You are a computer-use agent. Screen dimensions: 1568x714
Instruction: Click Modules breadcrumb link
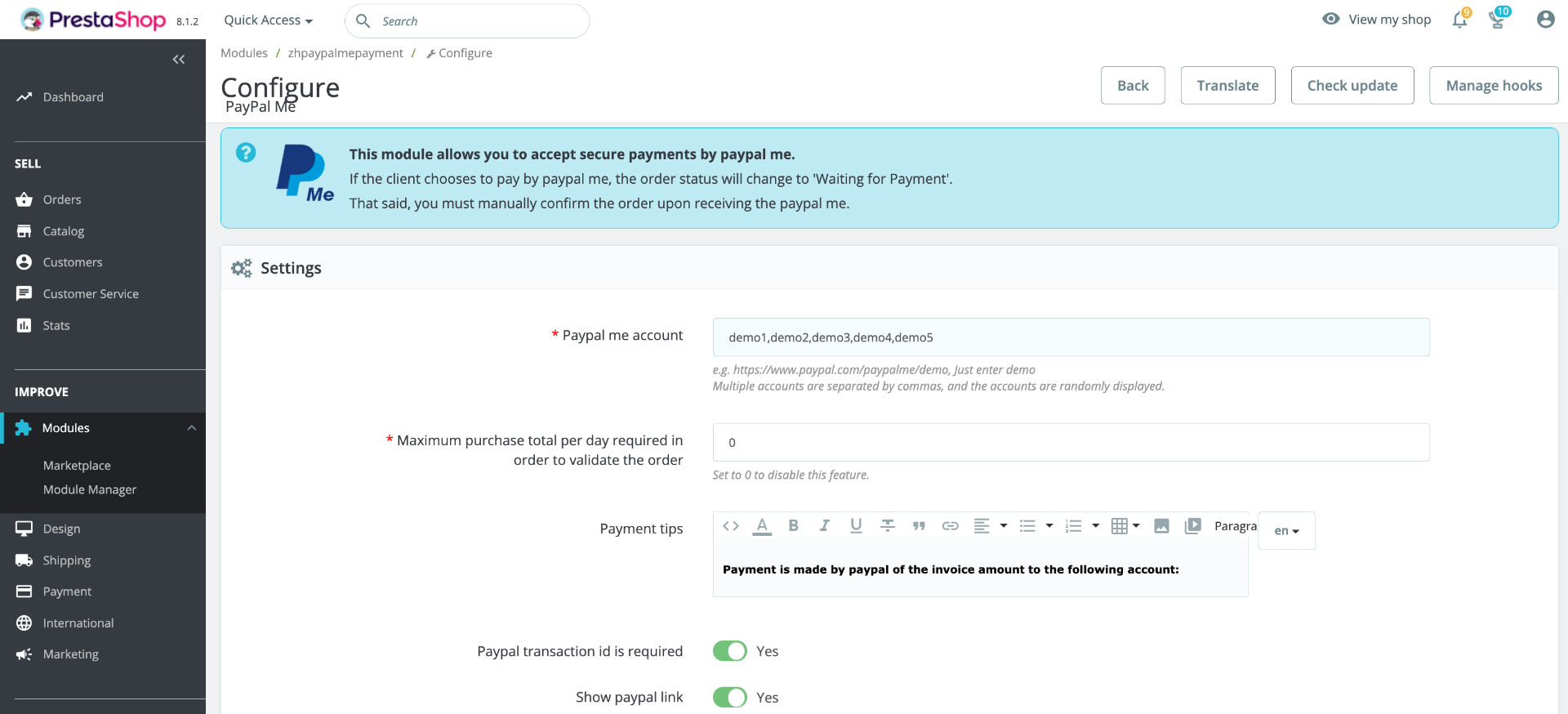244,53
